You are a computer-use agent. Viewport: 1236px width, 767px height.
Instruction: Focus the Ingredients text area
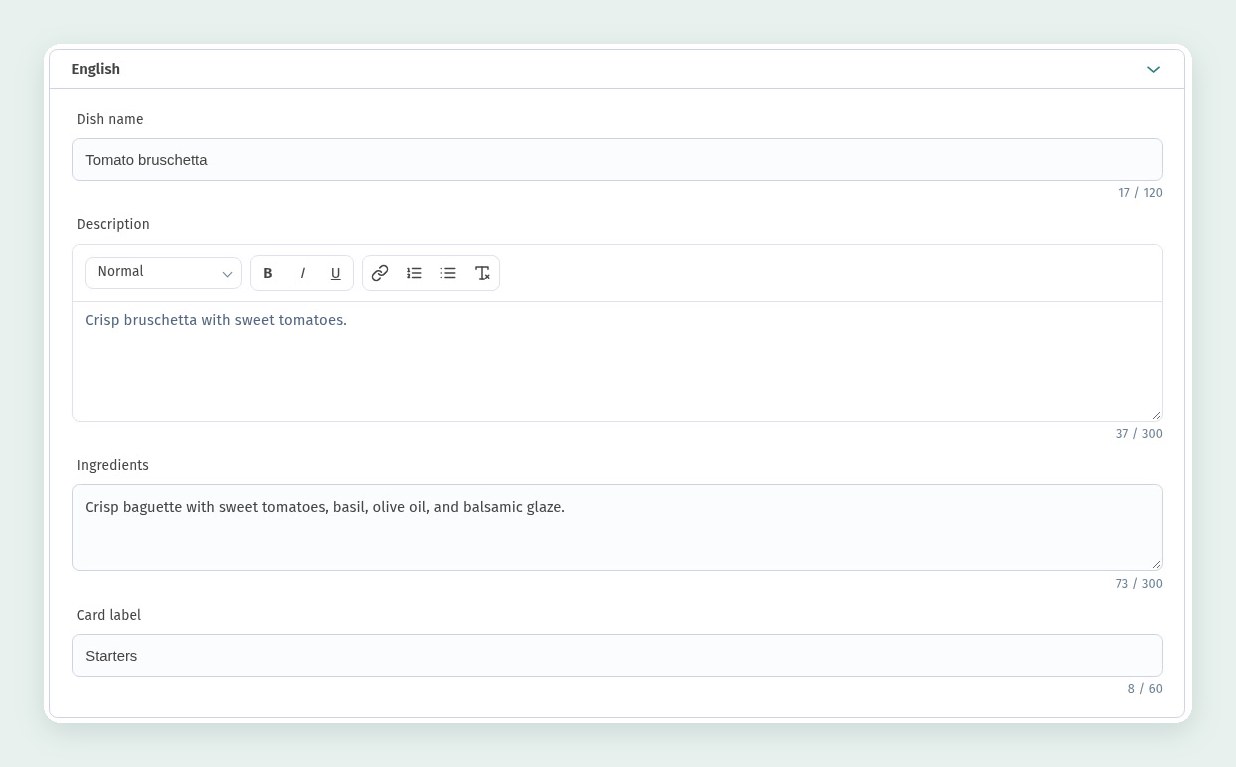(617, 528)
